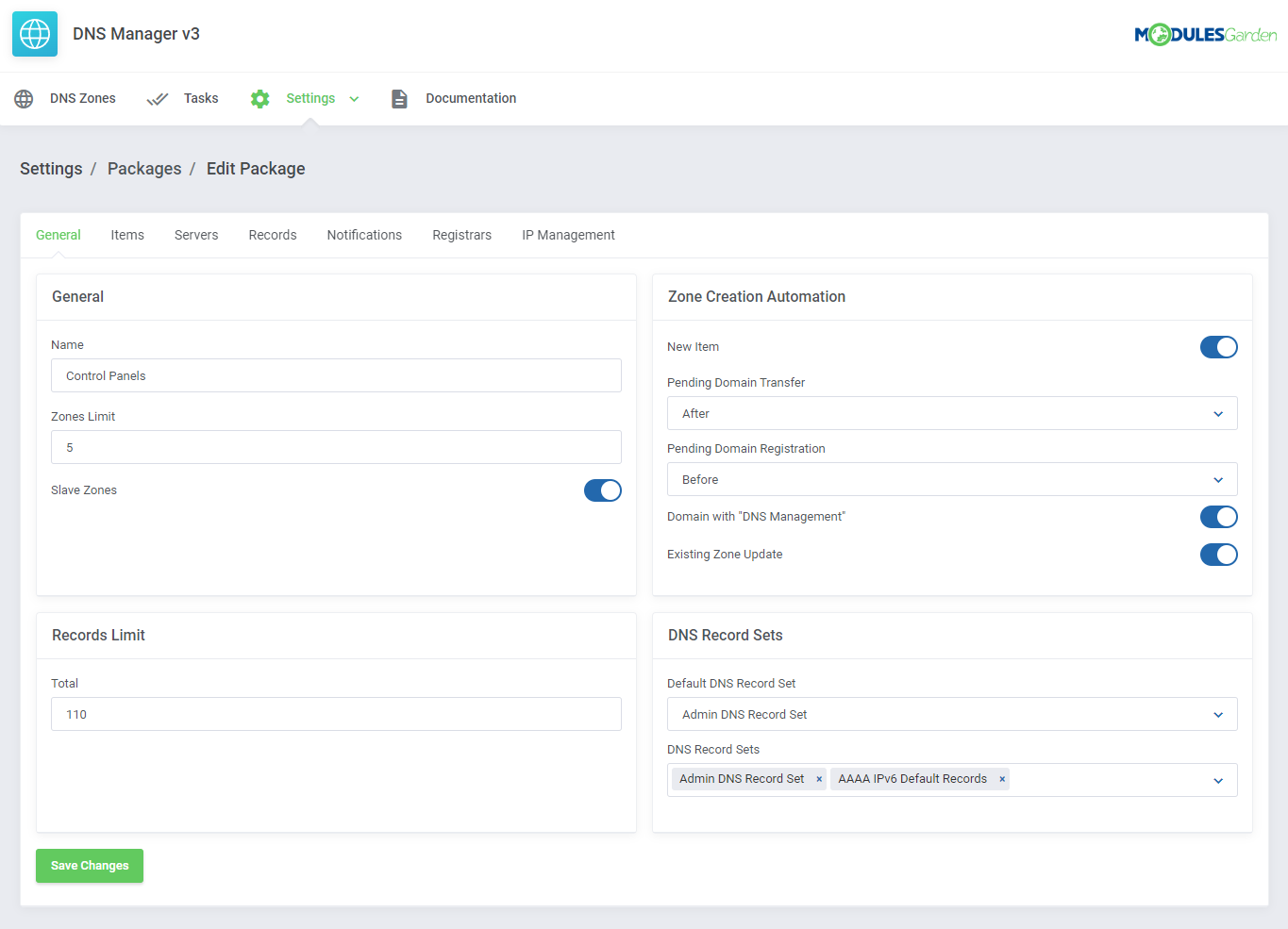The height and width of the screenshot is (929, 1288).
Task: Toggle the Existing Zone Update switch
Action: pyautogui.click(x=1219, y=555)
